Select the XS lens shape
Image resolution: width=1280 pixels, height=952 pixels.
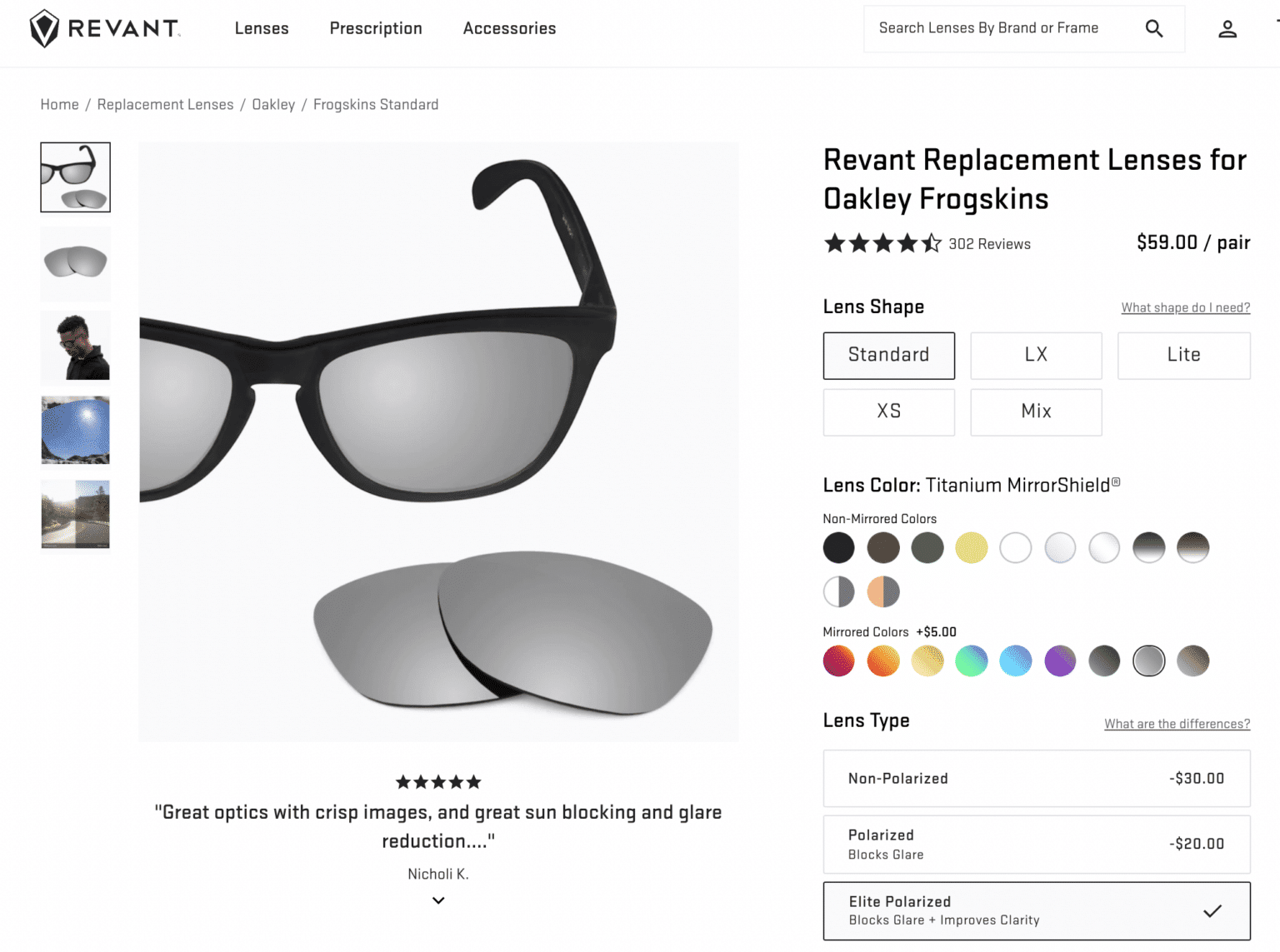click(x=888, y=411)
